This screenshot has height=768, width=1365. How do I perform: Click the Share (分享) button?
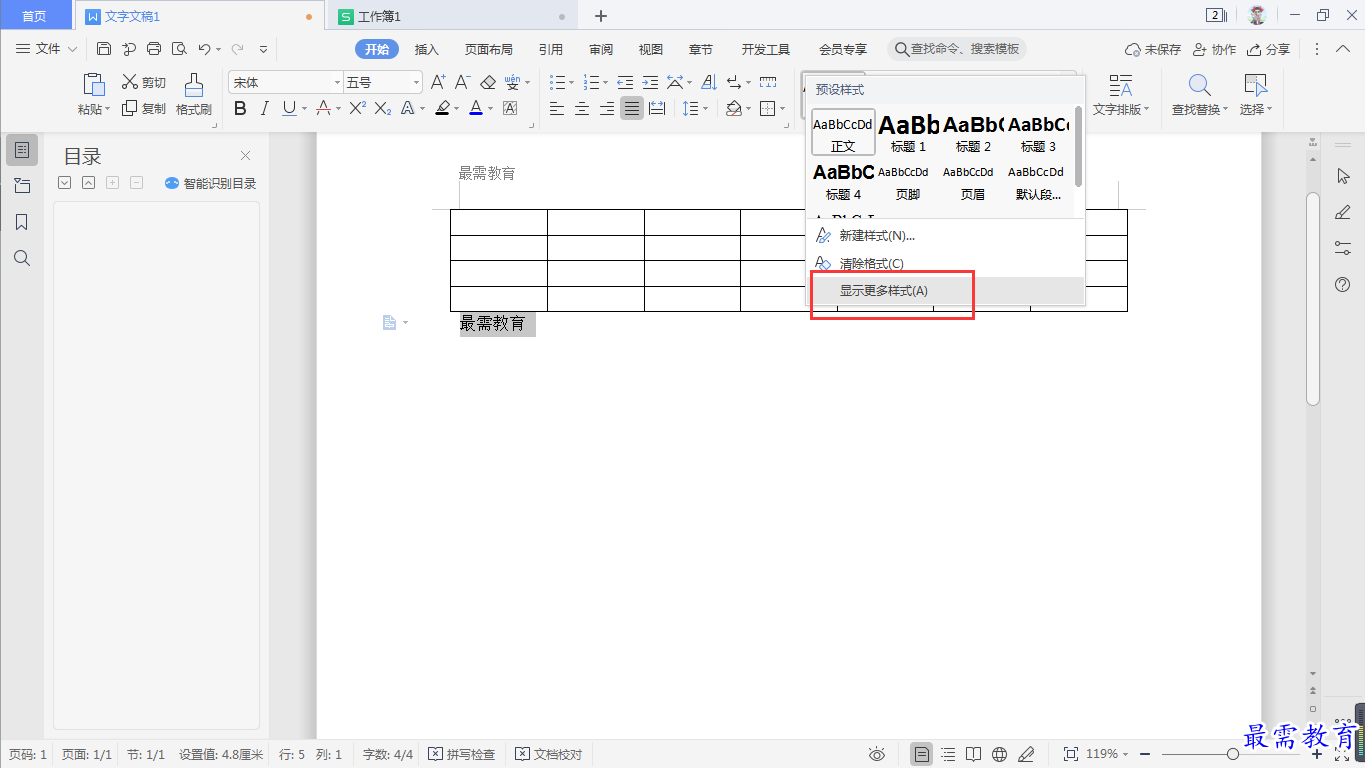[x=1268, y=49]
